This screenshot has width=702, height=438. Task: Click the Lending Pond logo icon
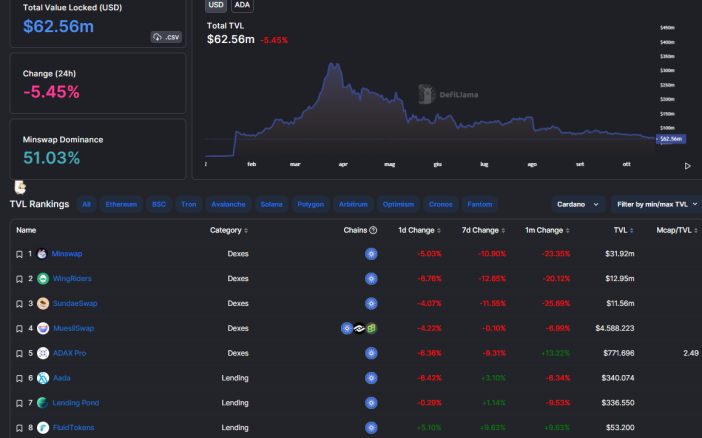(x=43, y=403)
